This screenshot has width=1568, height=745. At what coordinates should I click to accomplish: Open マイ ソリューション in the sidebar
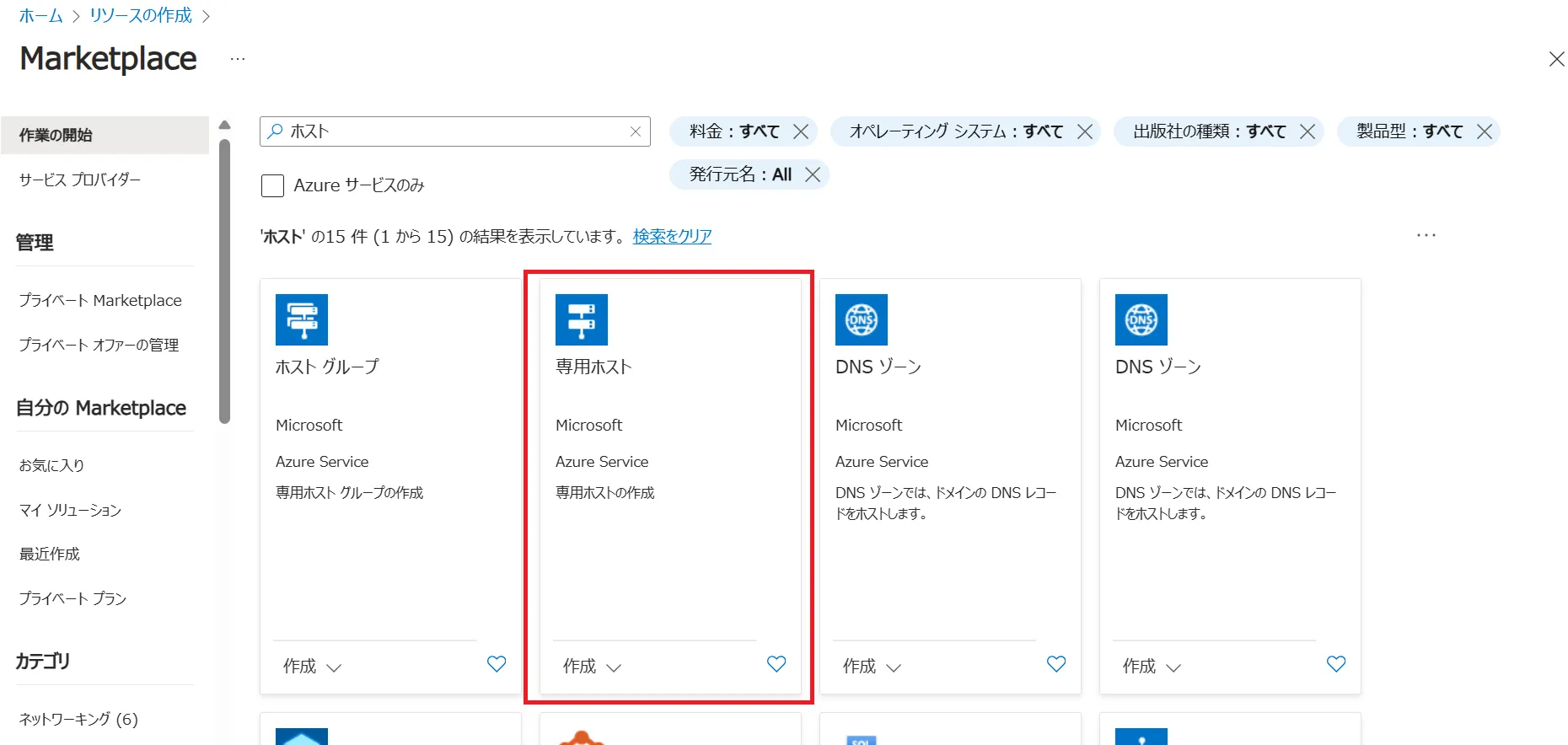click(x=70, y=510)
